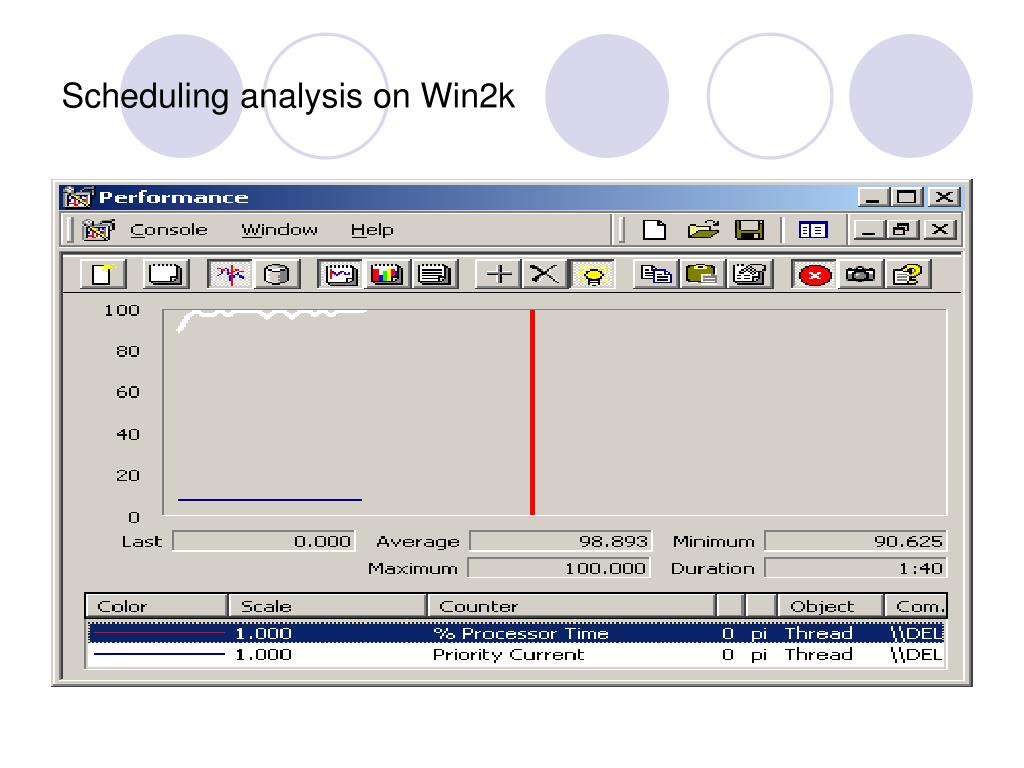Select the % Processor Time counter row
This screenshot has height=768, width=1024.
pyautogui.click(x=516, y=633)
